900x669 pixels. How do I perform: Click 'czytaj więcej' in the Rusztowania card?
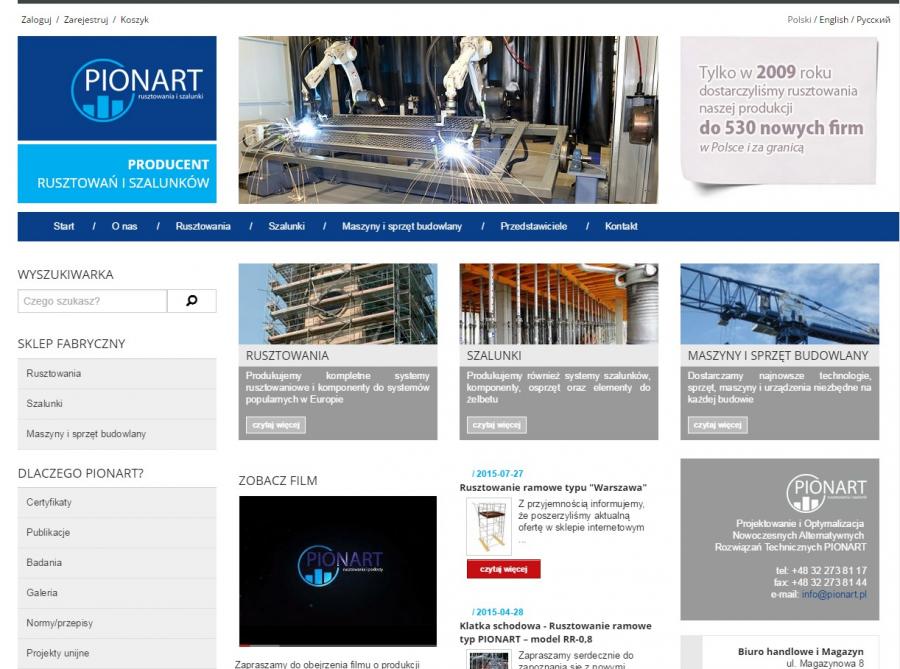point(276,425)
